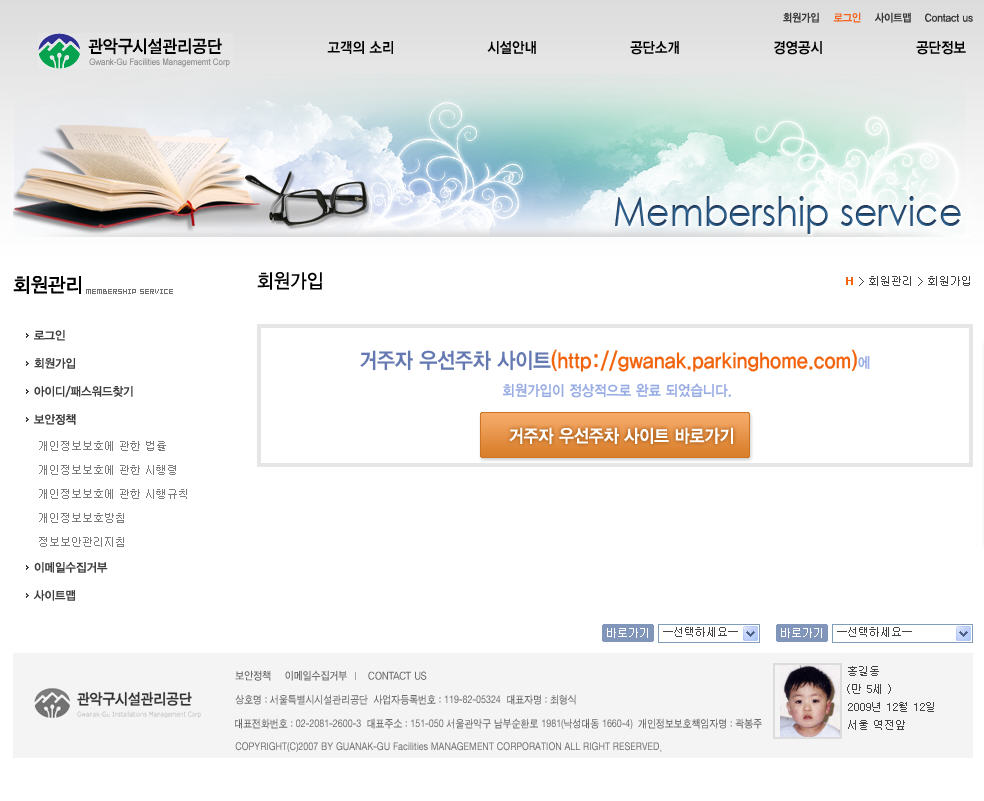
Task: Open the Contact us link in header
Action: 948,18
